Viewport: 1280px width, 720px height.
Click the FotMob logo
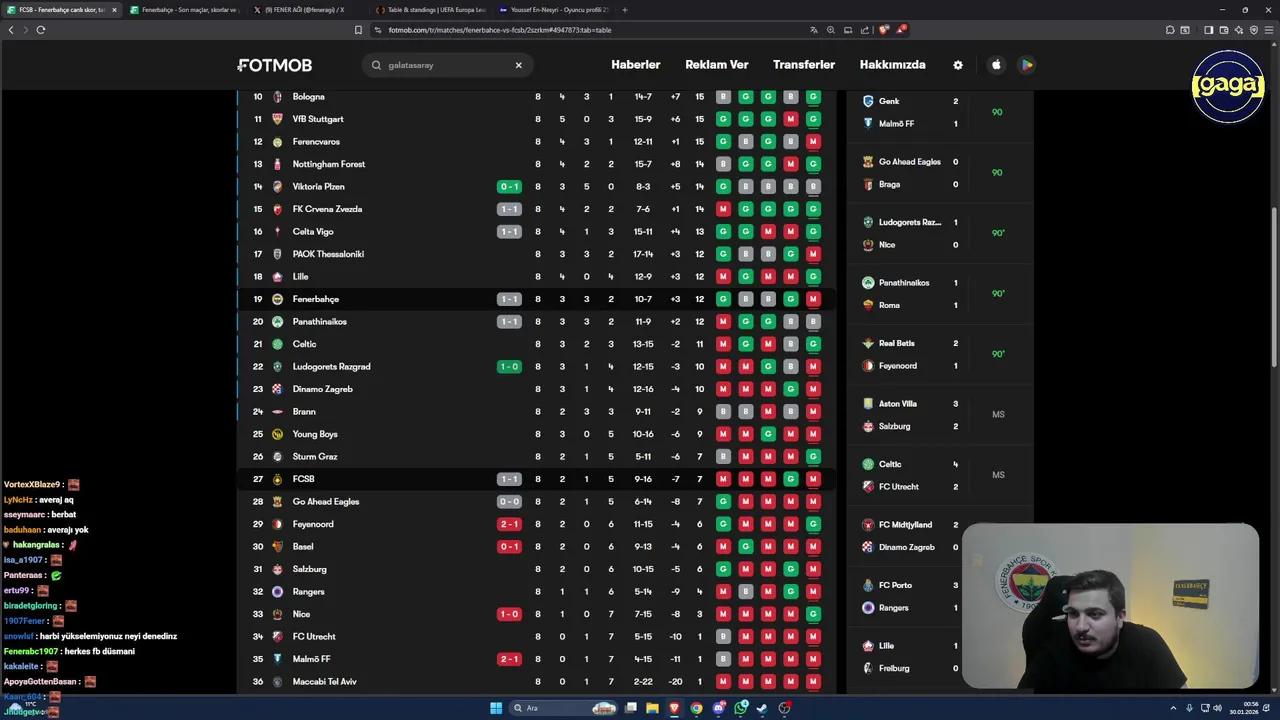(x=275, y=65)
